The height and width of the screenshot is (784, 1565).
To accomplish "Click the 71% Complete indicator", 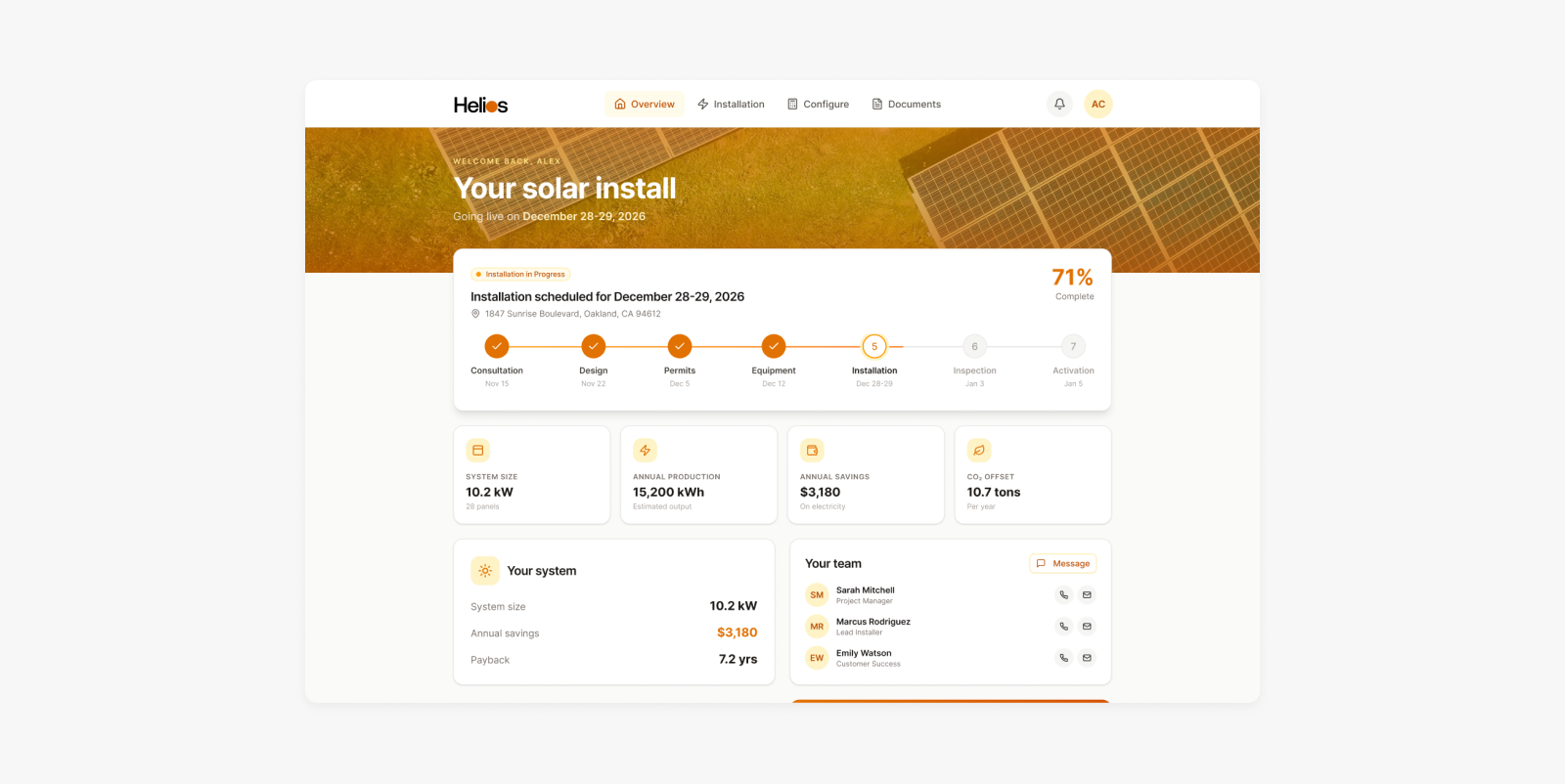I will (x=1073, y=283).
